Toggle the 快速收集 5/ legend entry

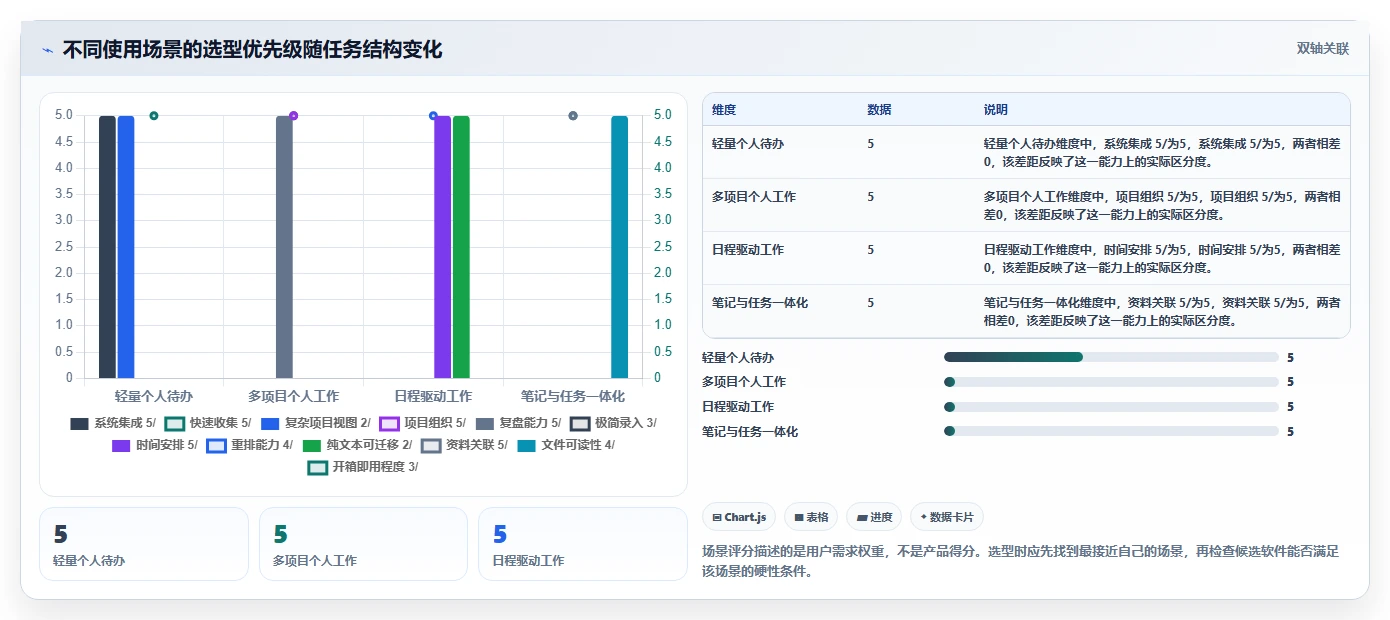[208, 423]
